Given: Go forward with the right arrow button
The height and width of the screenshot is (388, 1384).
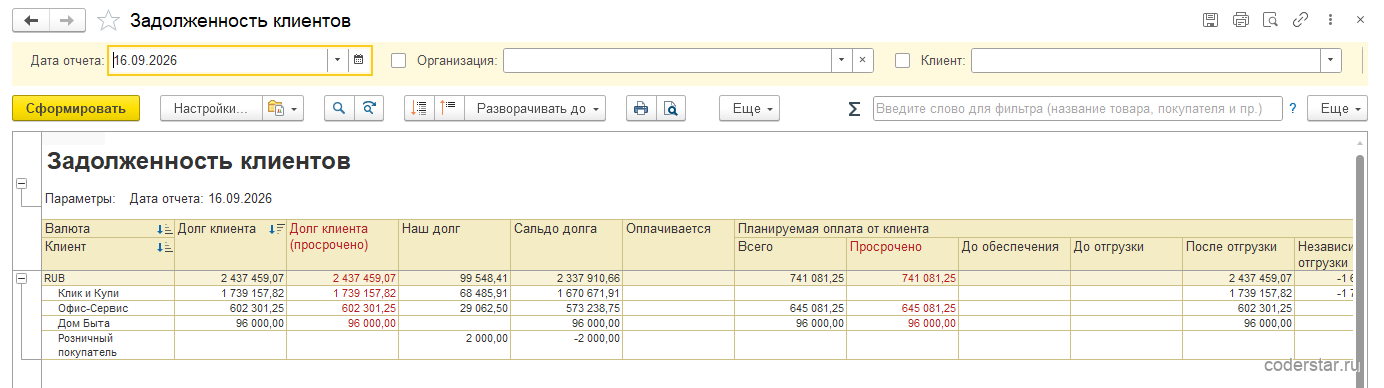Looking at the screenshot, I should click(67, 20).
